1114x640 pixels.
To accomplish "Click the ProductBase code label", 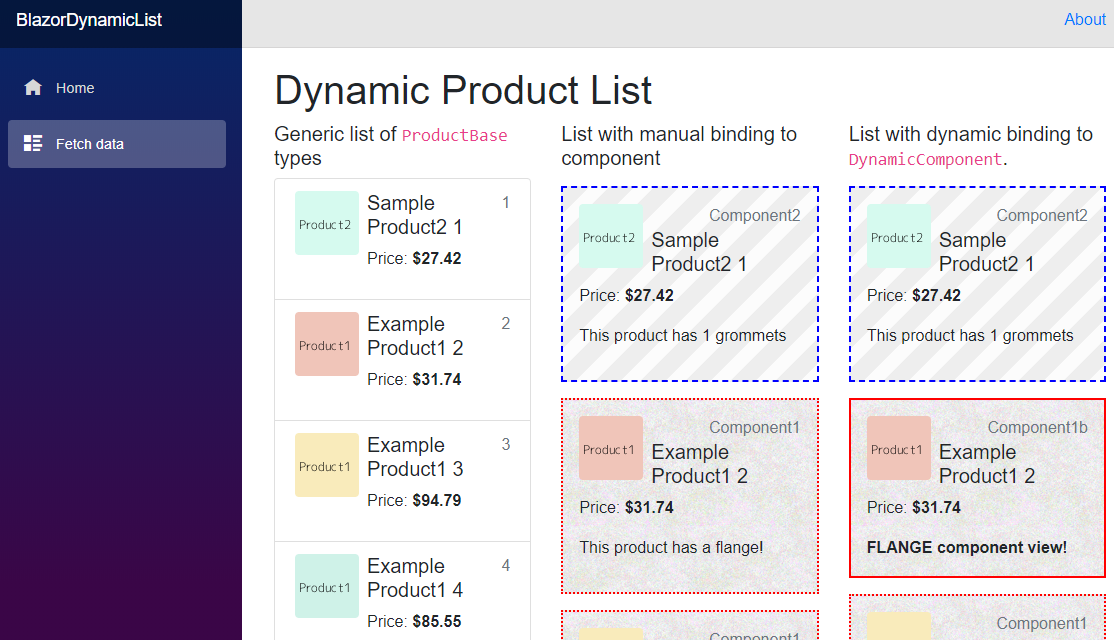I will [455, 135].
